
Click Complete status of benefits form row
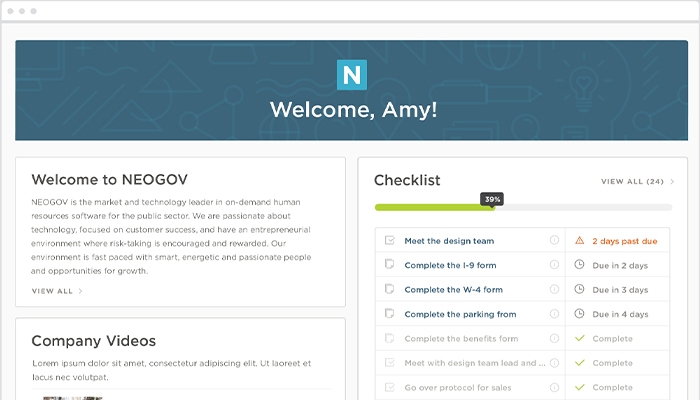coord(612,339)
